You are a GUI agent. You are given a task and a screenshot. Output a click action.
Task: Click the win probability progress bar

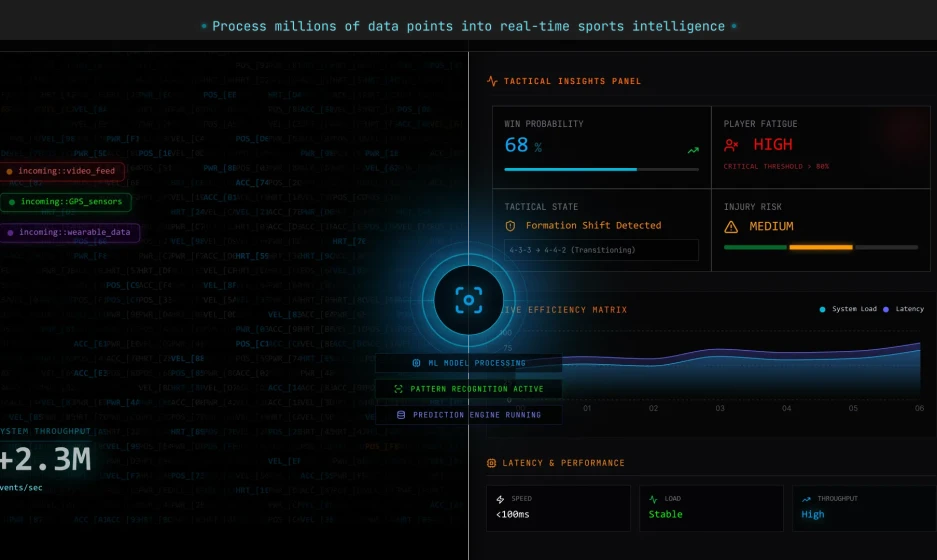click(x=601, y=170)
